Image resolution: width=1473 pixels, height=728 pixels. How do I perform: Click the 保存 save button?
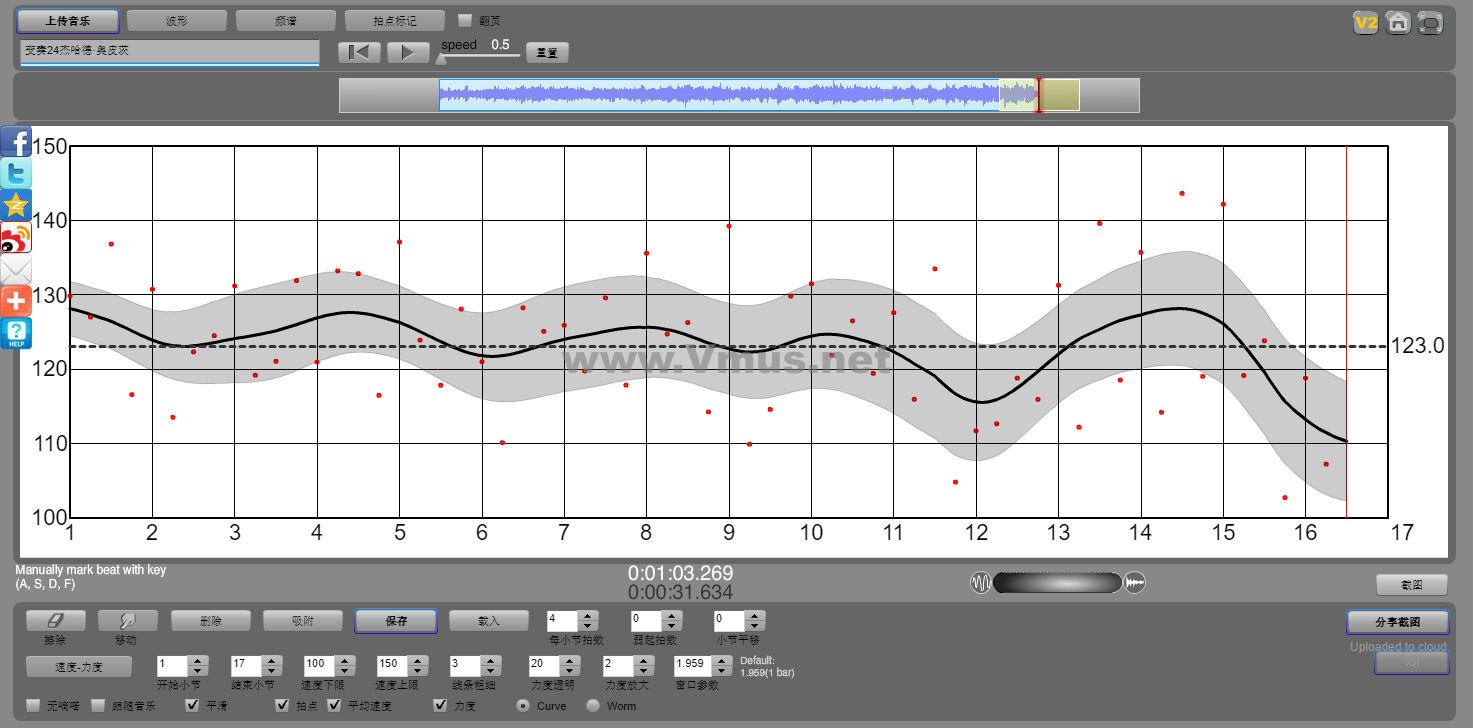(x=395, y=621)
